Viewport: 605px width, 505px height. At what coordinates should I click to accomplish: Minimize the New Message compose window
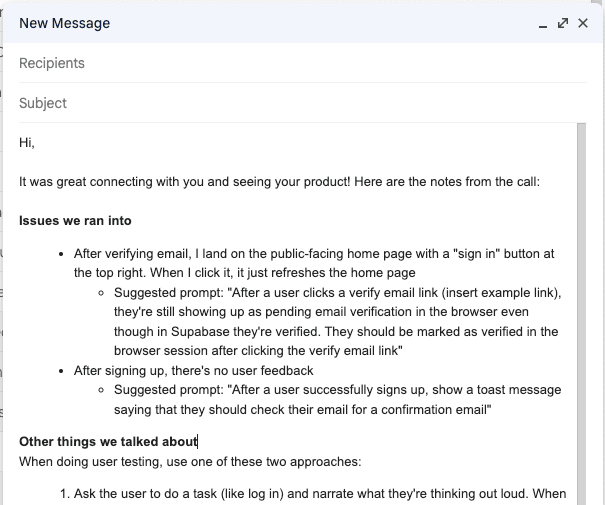[x=543, y=23]
